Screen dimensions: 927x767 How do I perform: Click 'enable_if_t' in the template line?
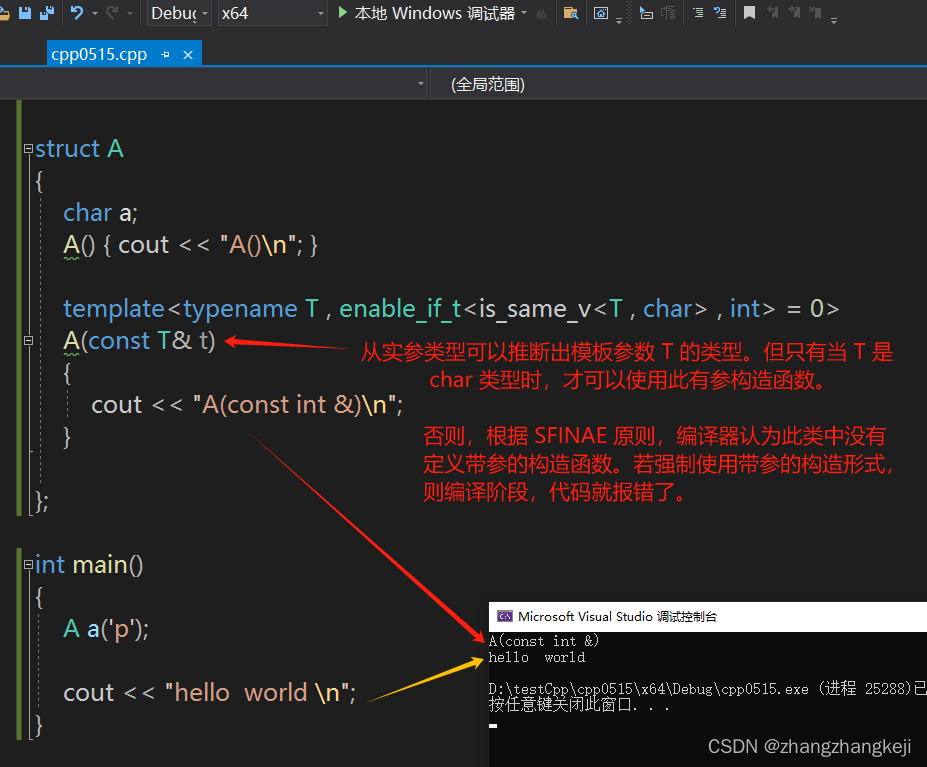coord(400,309)
